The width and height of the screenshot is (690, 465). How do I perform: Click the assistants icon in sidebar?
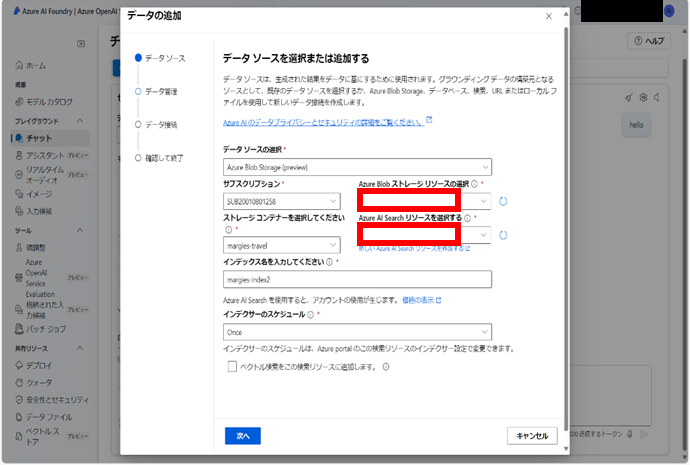[x=19, y=155]
